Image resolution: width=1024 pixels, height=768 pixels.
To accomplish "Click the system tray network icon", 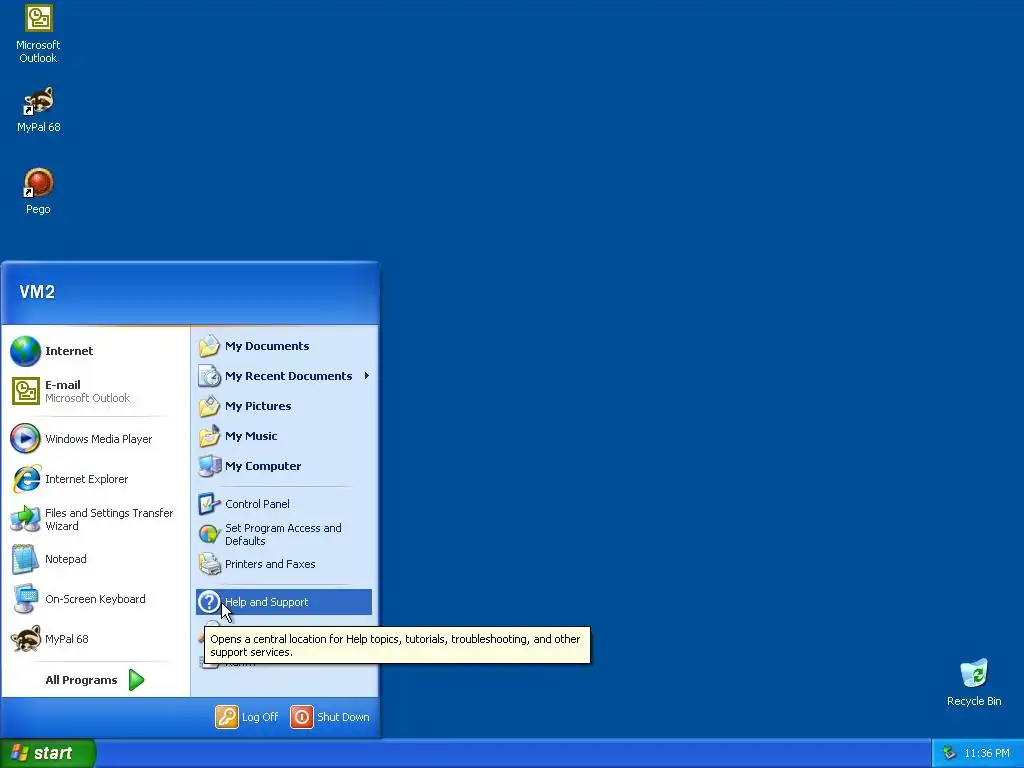I will point(949,754).
